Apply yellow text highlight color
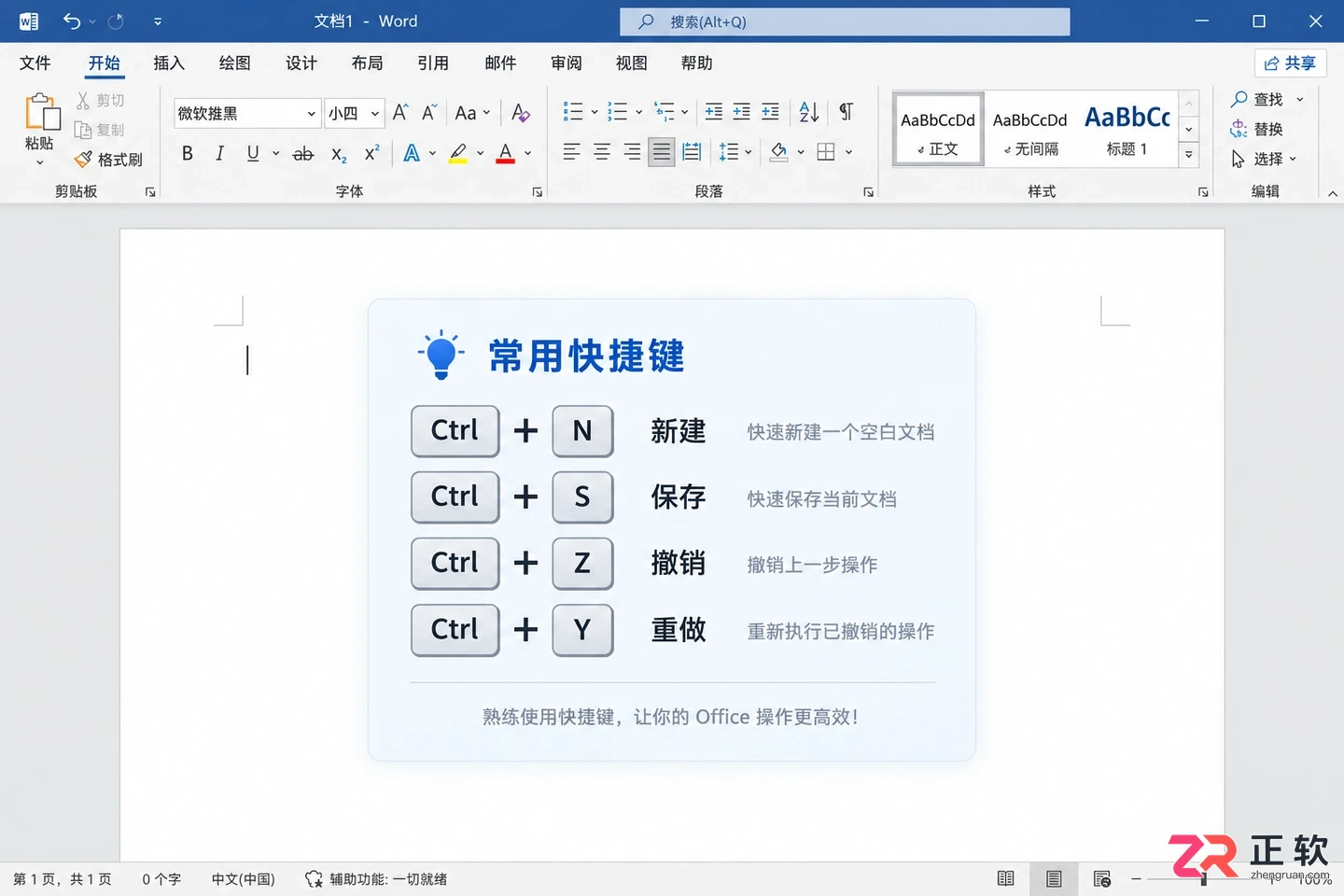The width and height of the screenshot is (1344, 896). point(458,153)
